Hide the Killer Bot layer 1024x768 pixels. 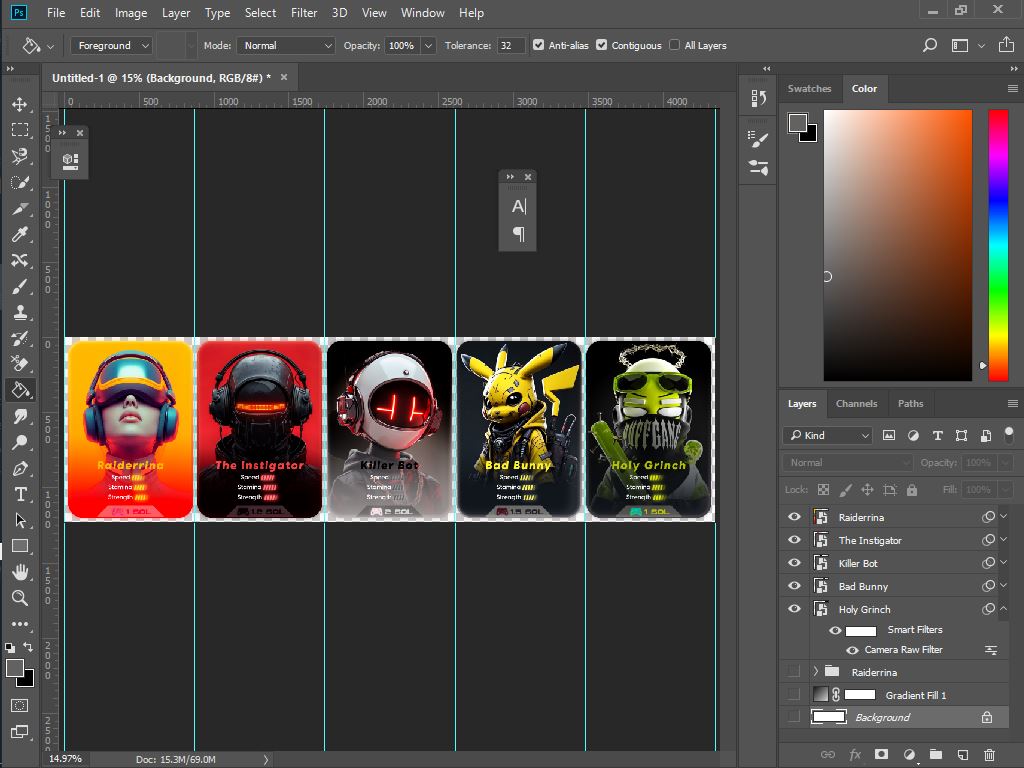coord(794,563)
